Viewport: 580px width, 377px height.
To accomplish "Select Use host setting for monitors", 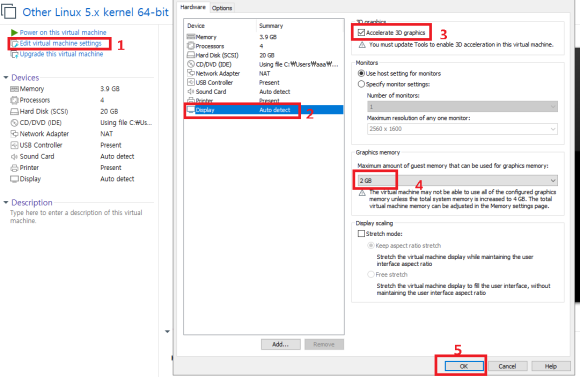I will click(x=361, y=73).
